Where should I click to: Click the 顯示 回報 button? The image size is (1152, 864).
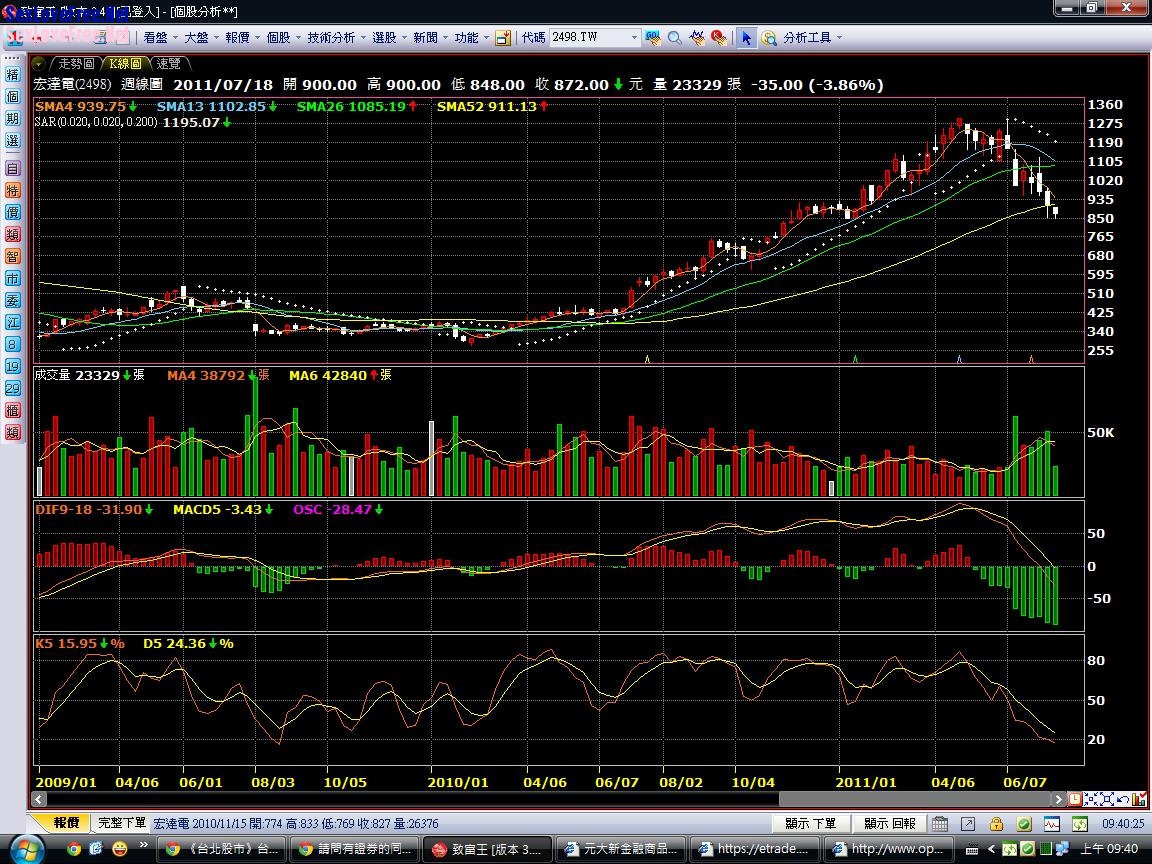click(x=889, y=824)
